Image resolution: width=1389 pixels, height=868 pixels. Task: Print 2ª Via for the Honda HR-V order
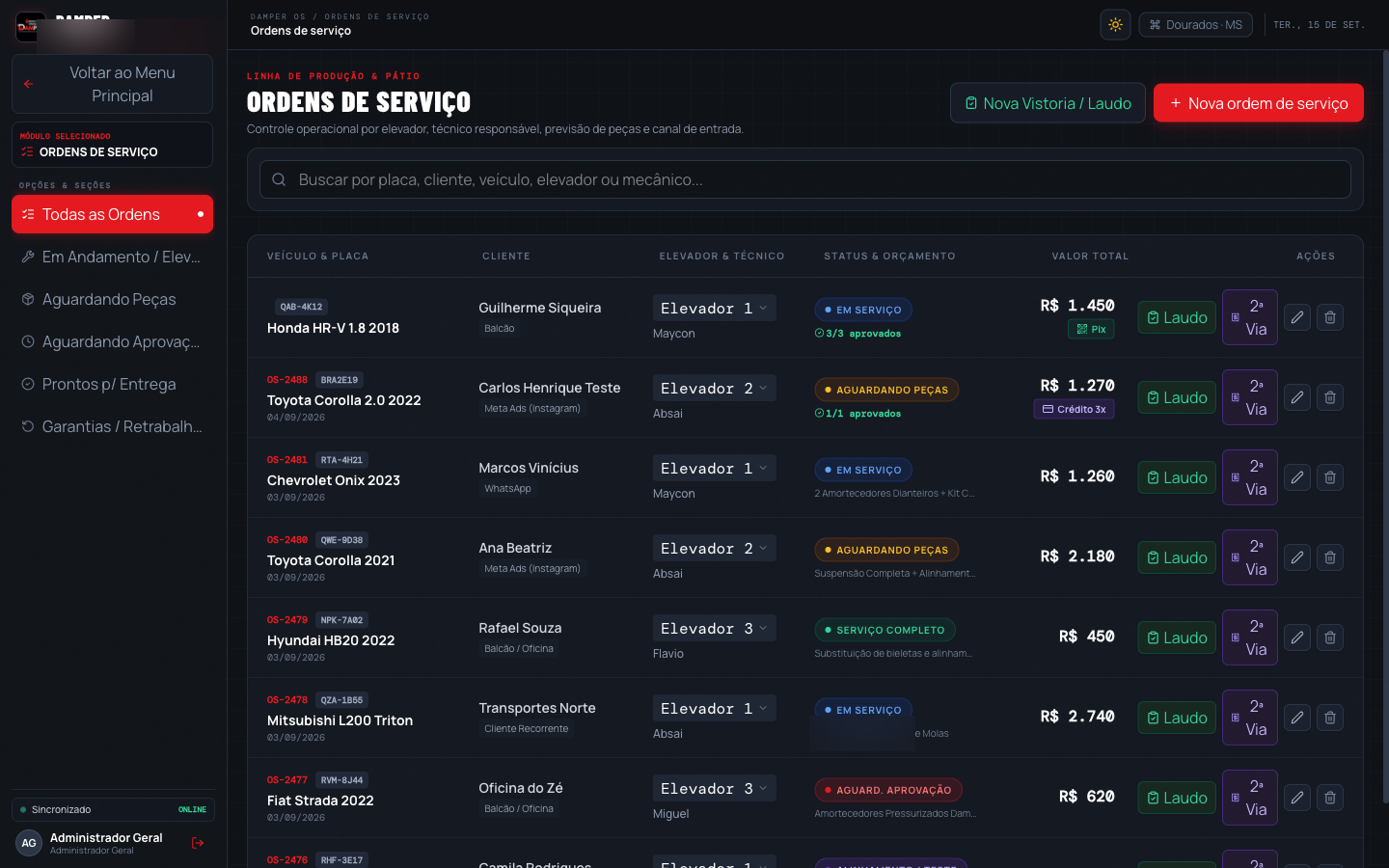(1249, 317)
